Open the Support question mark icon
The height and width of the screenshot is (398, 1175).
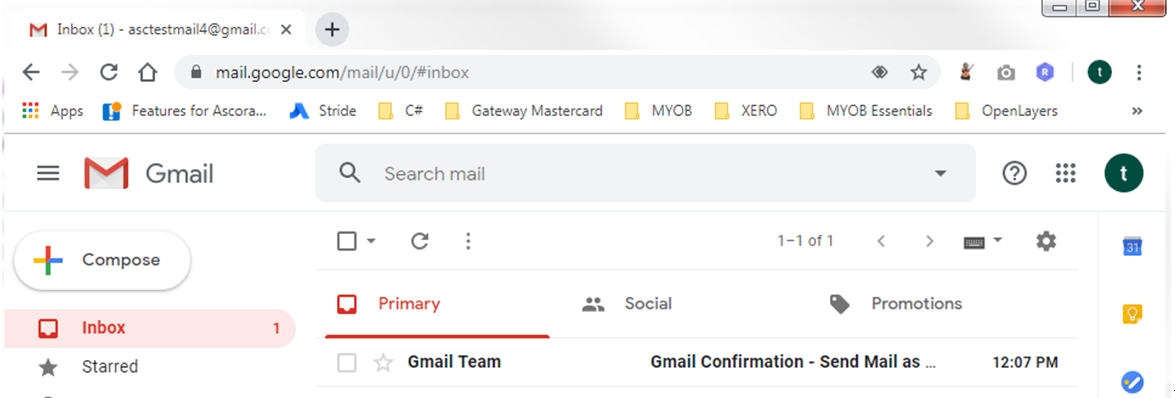pyautogui.click(x=1015, y=173)
